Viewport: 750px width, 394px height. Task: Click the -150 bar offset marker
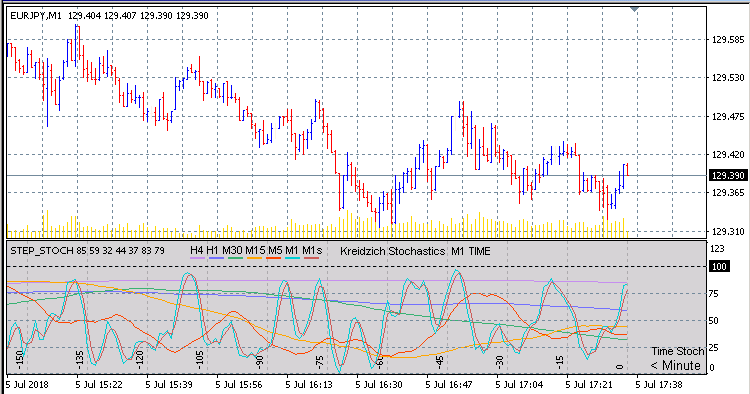point(20,360)
